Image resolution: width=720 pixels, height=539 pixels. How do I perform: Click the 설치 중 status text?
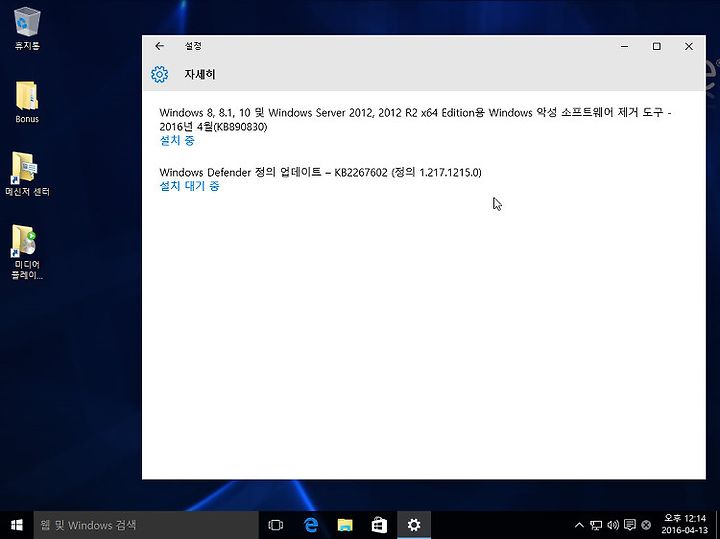177,140
